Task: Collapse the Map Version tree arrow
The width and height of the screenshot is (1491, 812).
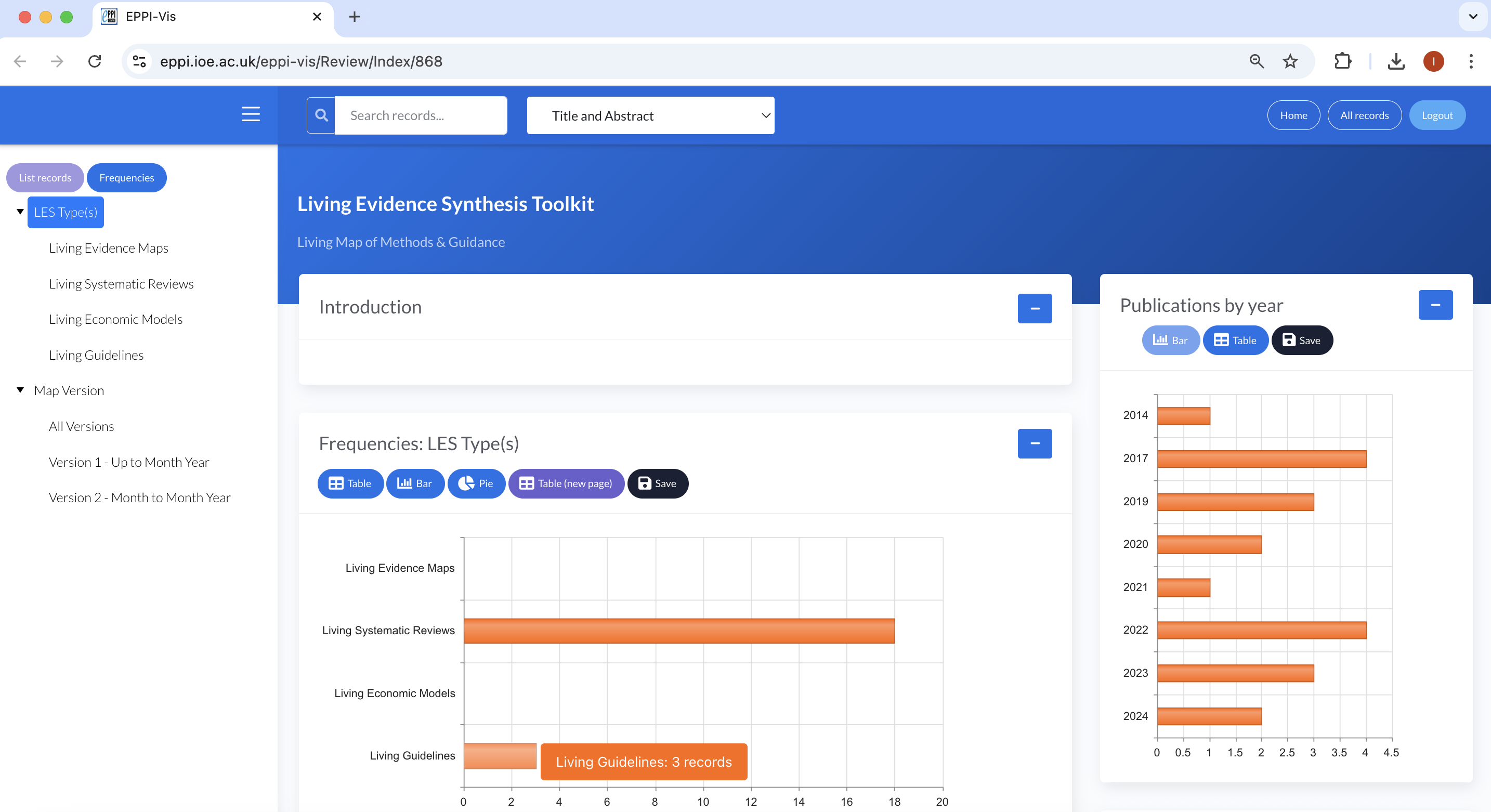Action: (x=20, y=390)
